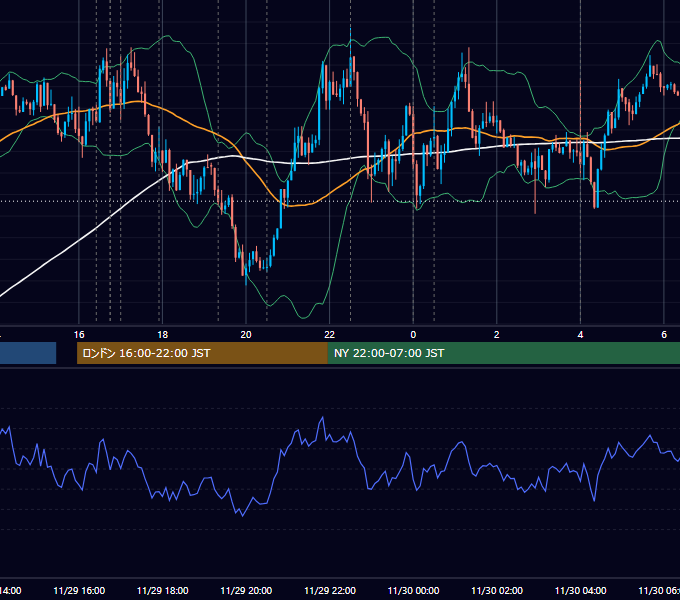Click the upper time axis label 18
680x600 pixels.
[x=162, y=335]
